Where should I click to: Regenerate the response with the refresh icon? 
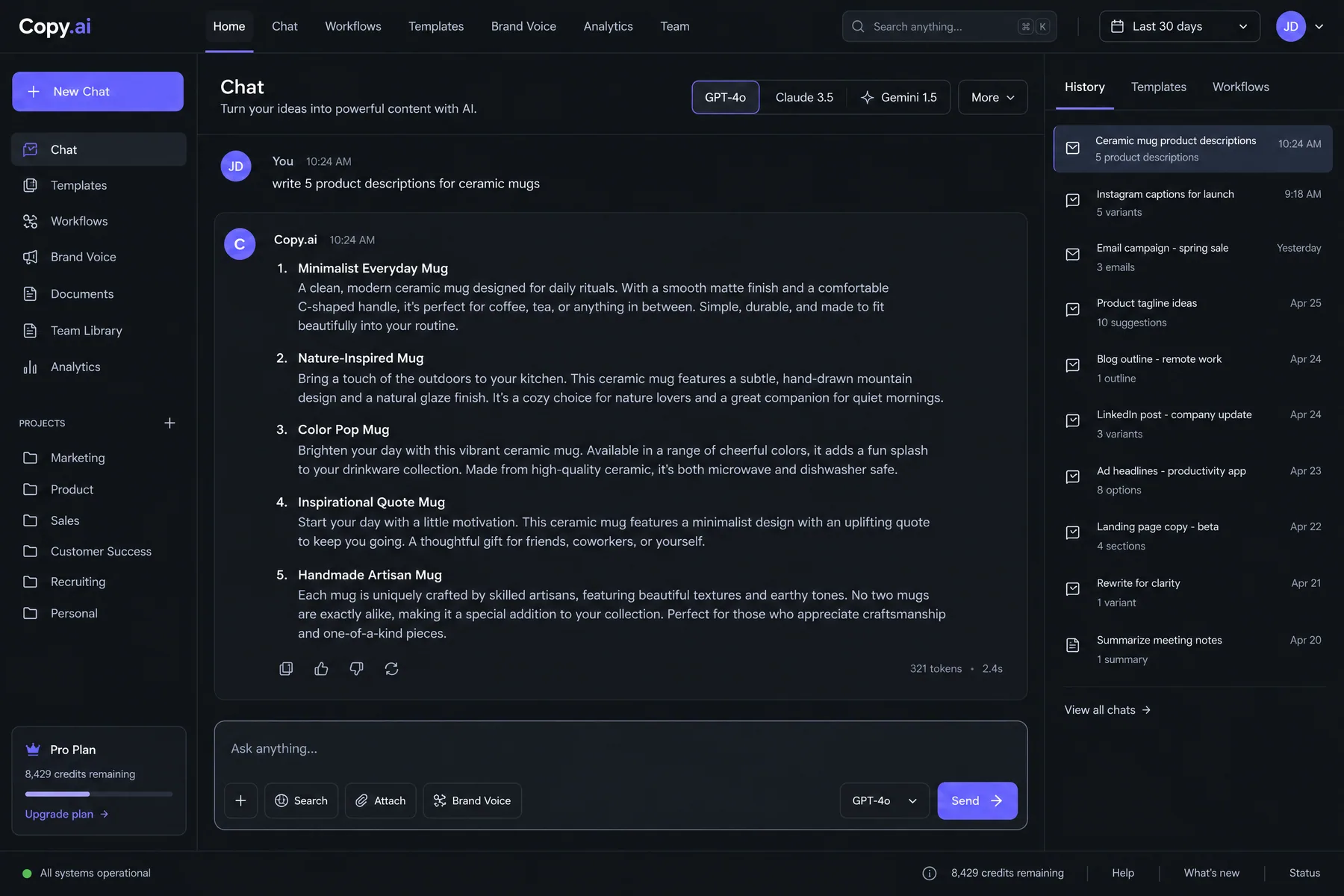pyautogui.click(x=391, y=668)
